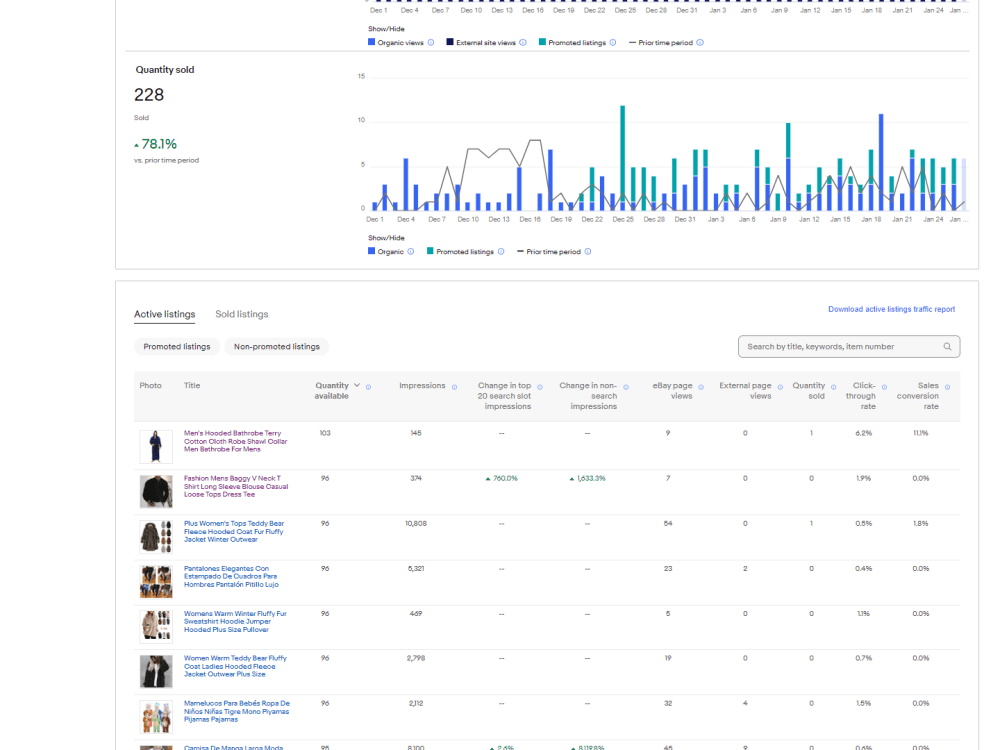Click the Title column header
1000x750 pixels.
[192, 386]
